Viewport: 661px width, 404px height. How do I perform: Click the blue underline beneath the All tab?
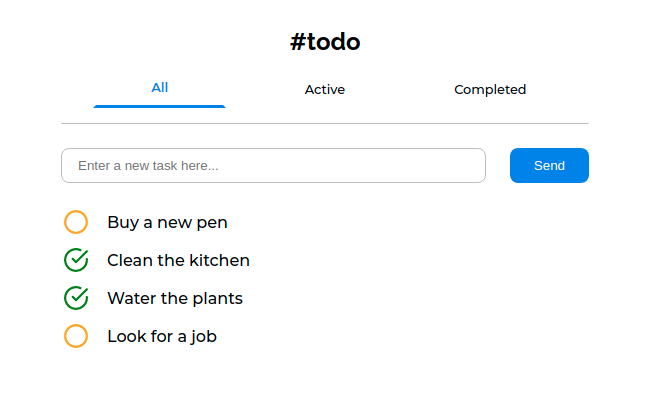pos(159,106)
